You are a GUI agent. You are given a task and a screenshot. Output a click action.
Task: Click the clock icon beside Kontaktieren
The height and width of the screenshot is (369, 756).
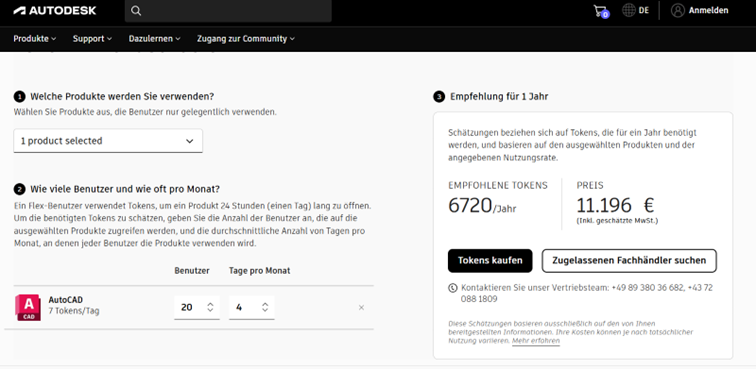pos(452,288)
